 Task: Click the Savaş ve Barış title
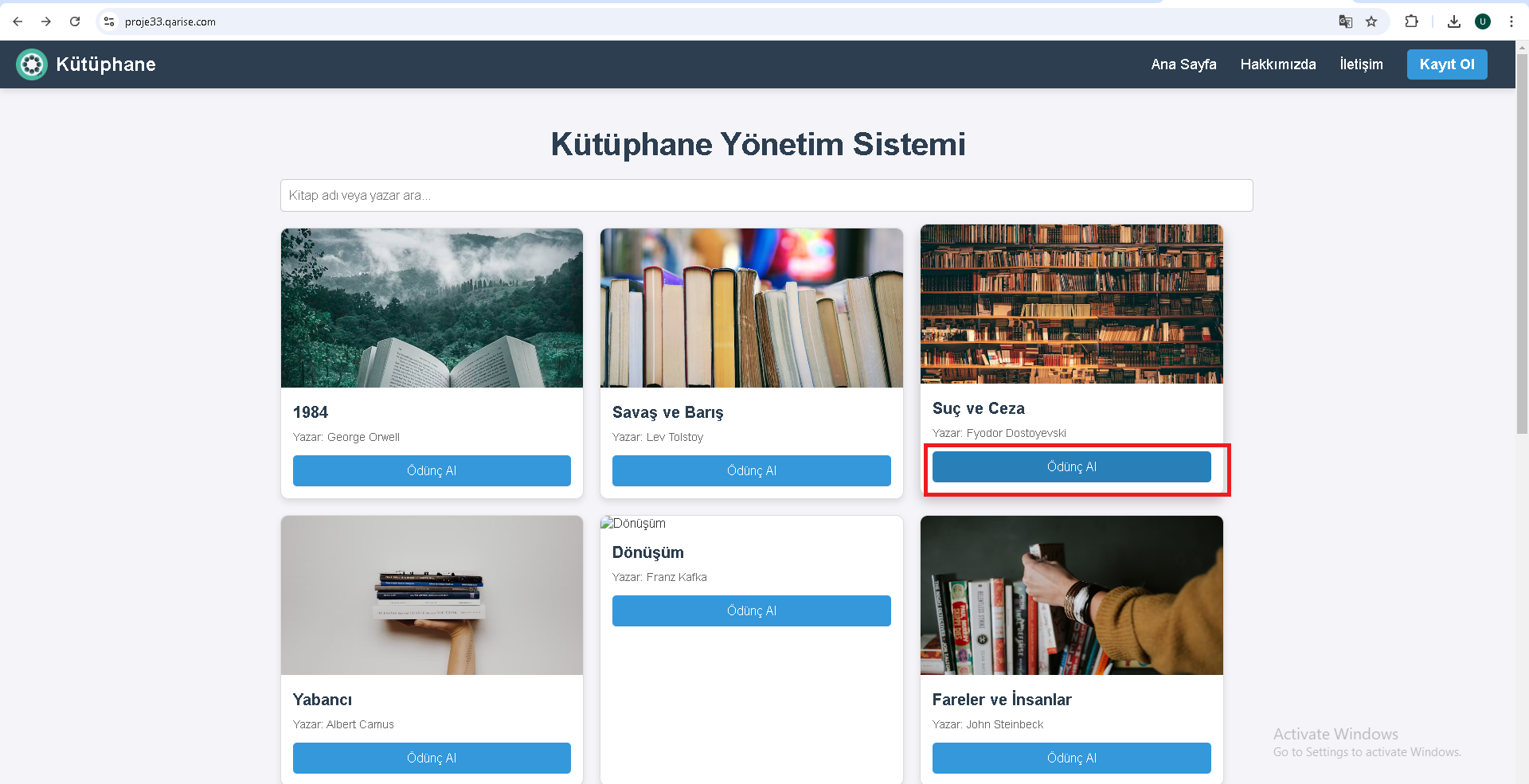tap(667, 412)
